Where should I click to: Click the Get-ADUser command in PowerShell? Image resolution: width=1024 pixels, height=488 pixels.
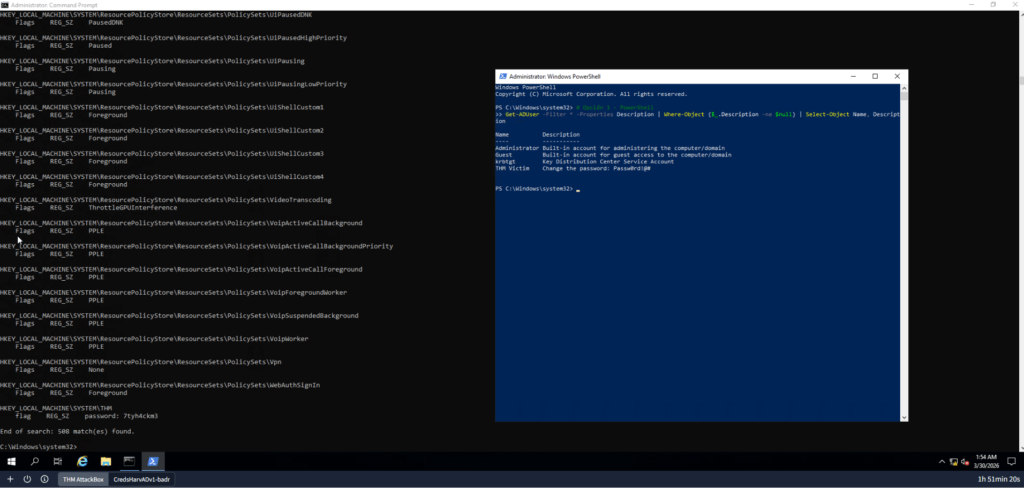click(522, 114)
